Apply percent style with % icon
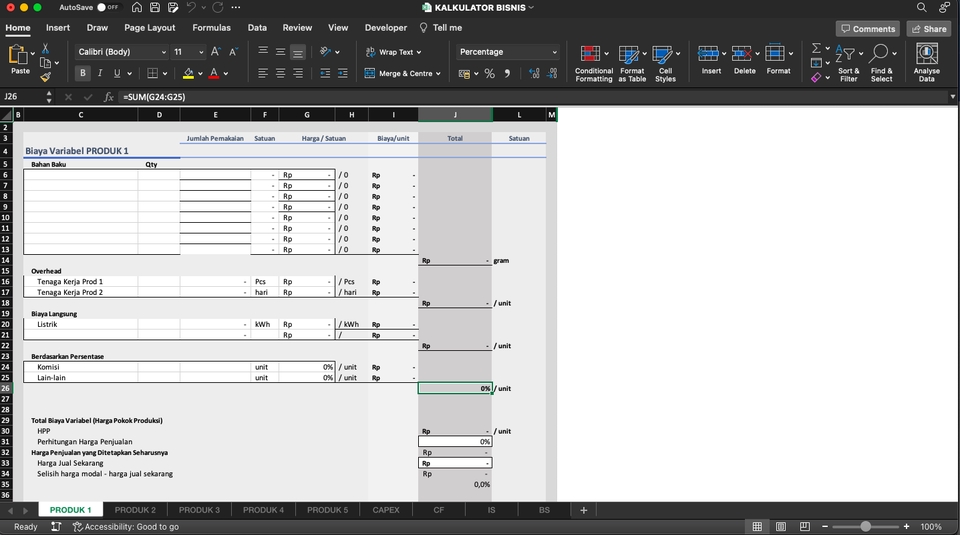 489,74
